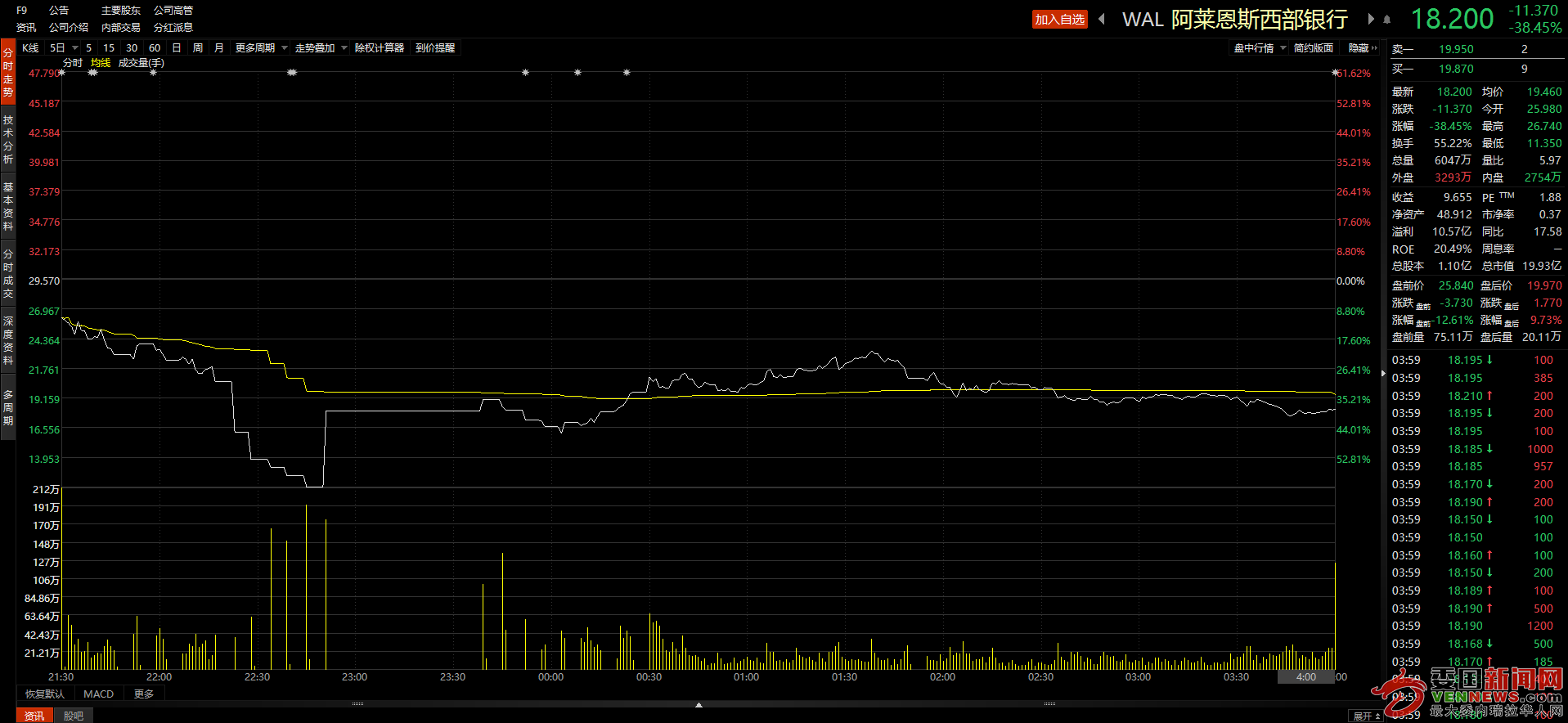
Task: Select the 技术分析 sidebar tab
Action: [x=8, y=139]
